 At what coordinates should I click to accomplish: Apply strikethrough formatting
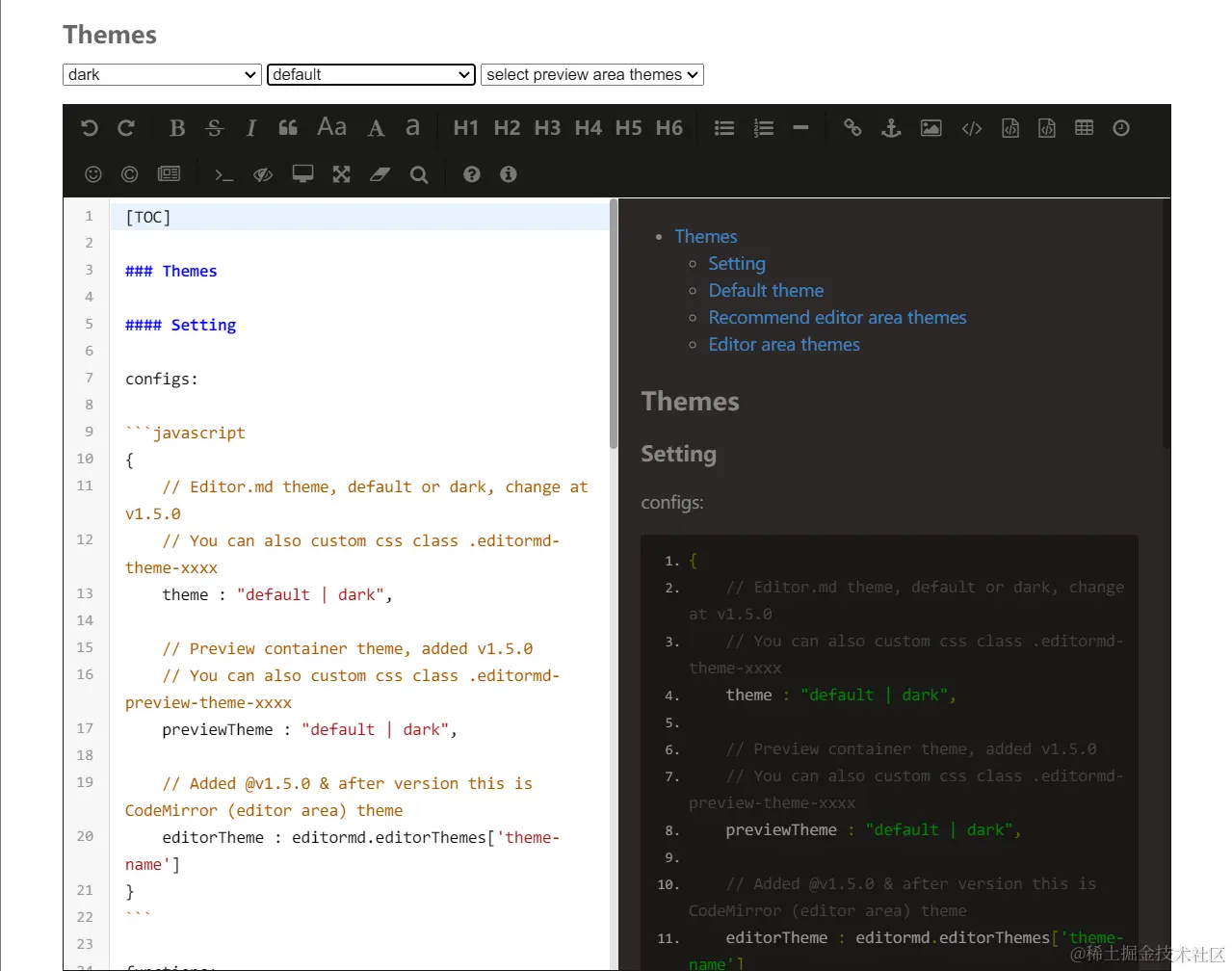[x=215, y=128]
